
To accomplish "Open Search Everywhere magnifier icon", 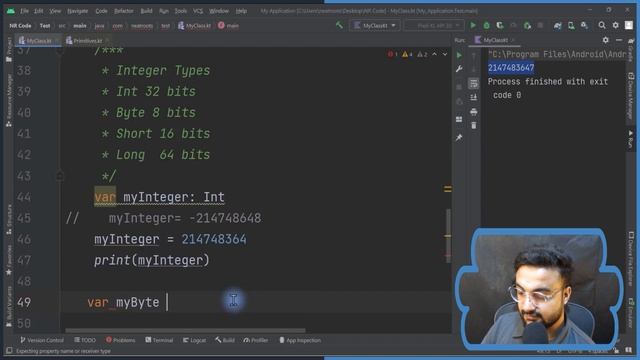I will 602,25.
